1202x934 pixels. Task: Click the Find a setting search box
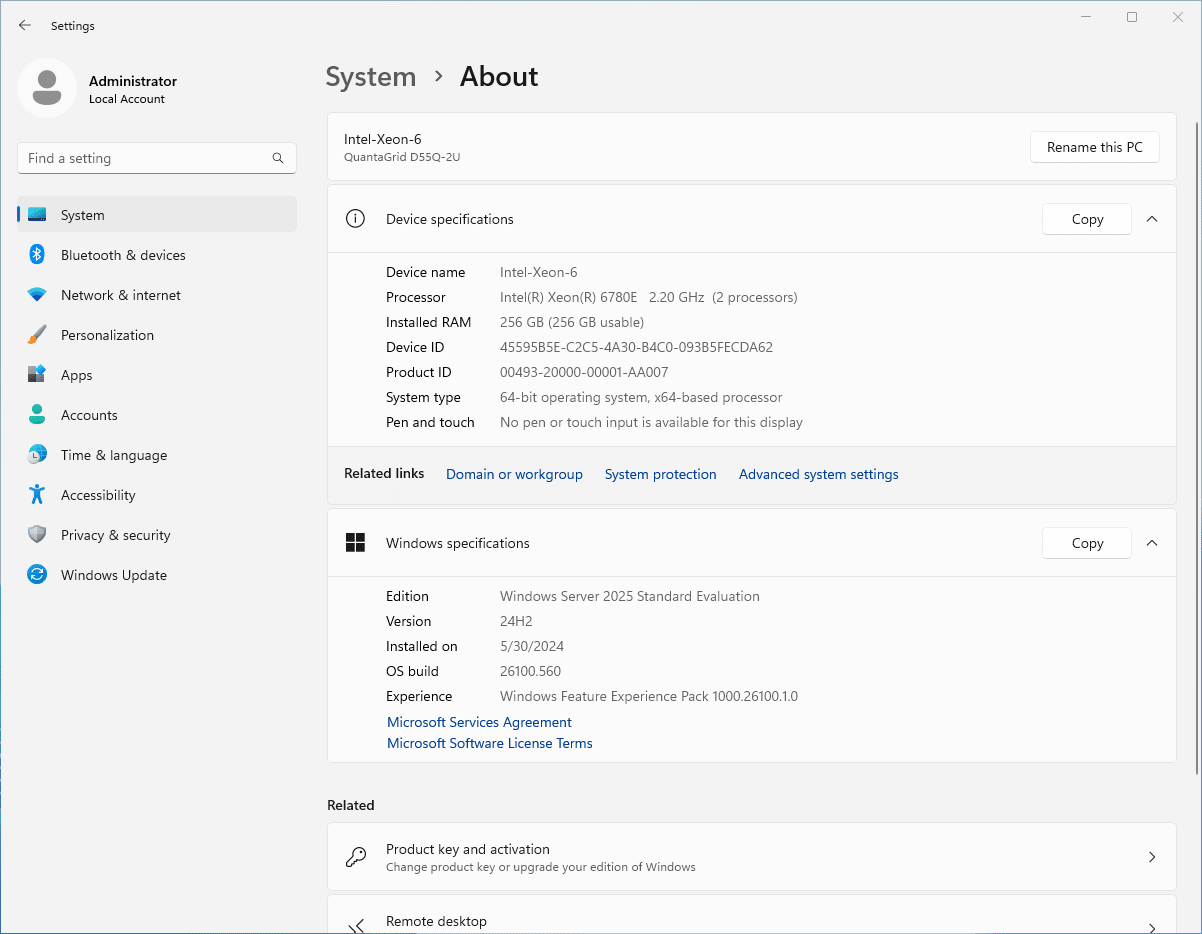[x=157, y=158]
